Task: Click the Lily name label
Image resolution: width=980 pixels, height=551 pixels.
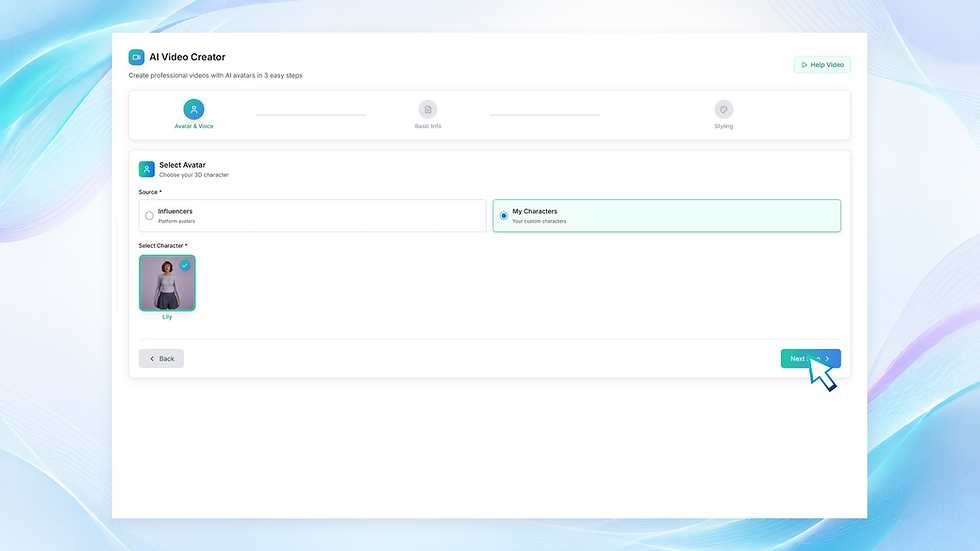Action: 167,317
